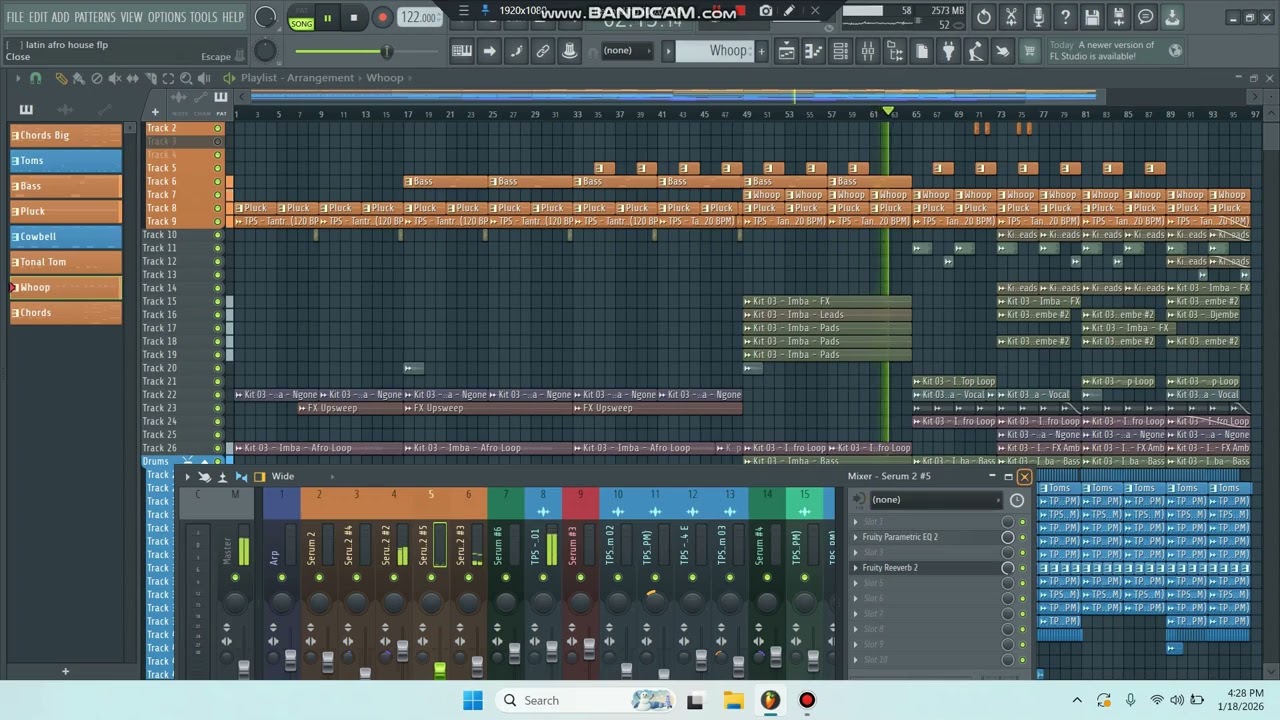
Task: Save the project with the floppy icon
Action: (x=1092, y=17)
